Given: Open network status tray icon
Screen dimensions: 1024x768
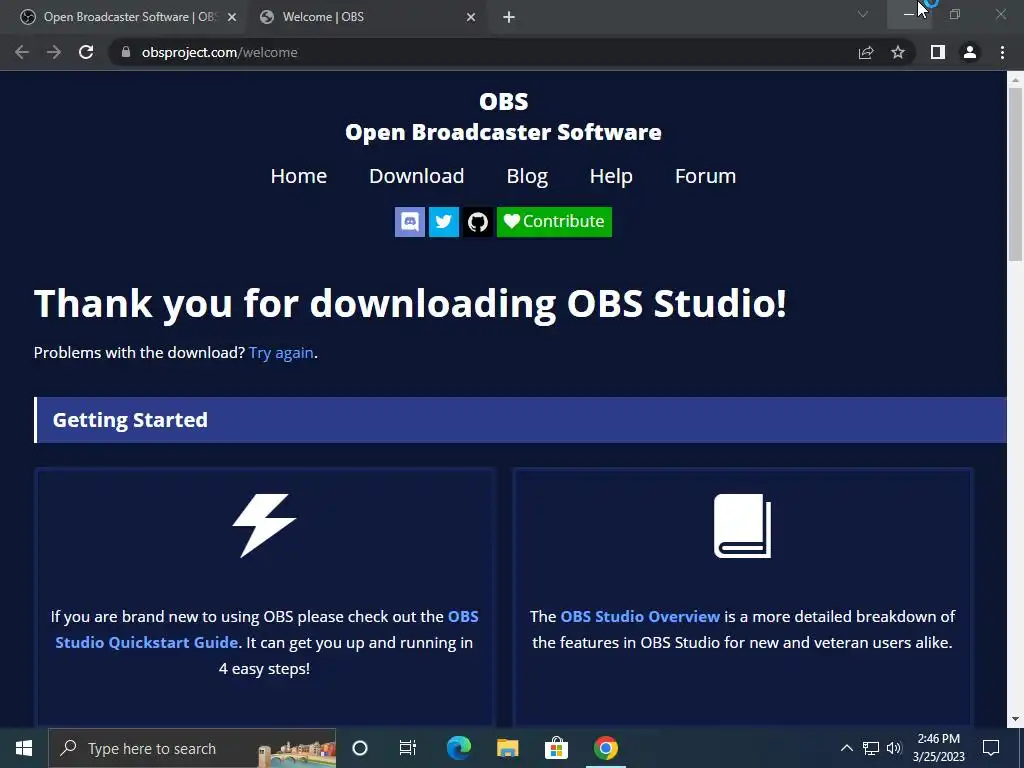Looking at the screenshot, I should (871, 748).
